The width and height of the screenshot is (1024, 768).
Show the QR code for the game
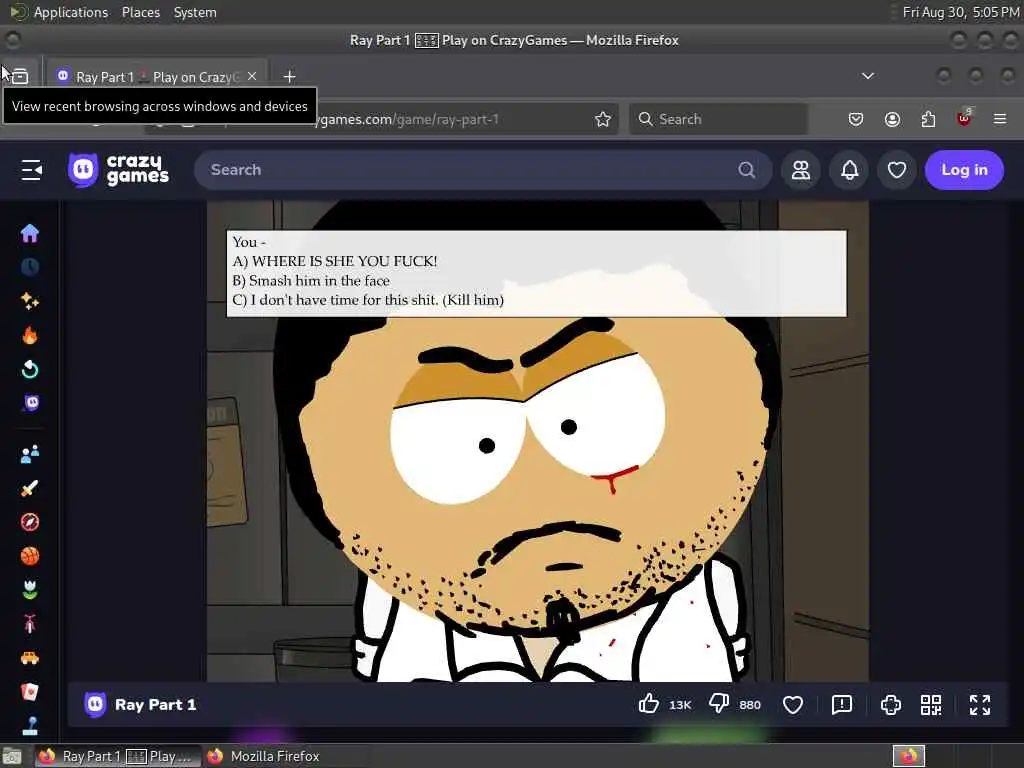click(931, 705)
